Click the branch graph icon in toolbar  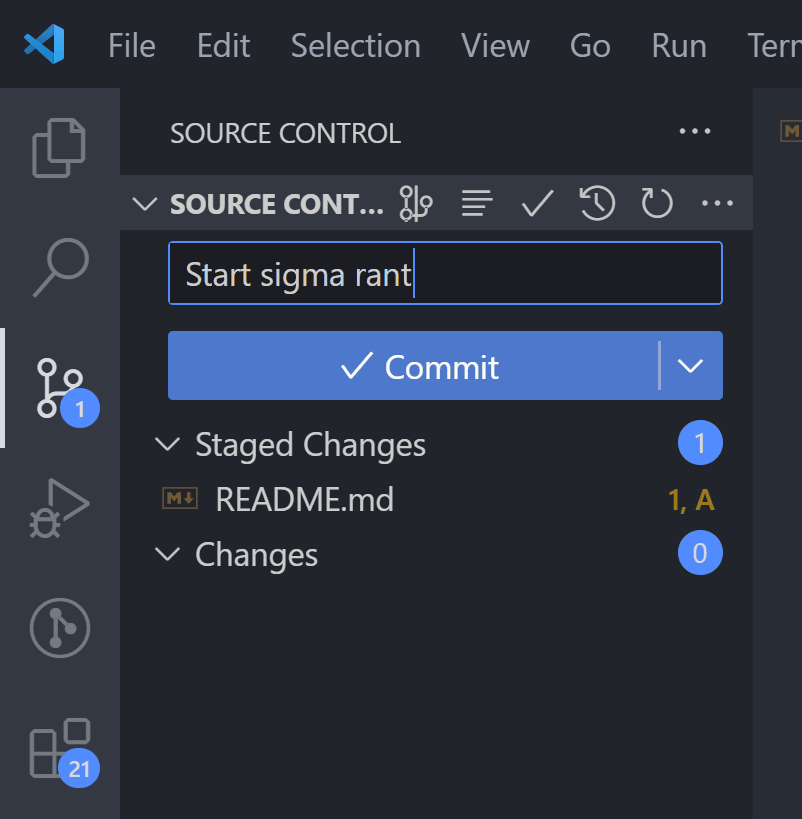[415, 204]
